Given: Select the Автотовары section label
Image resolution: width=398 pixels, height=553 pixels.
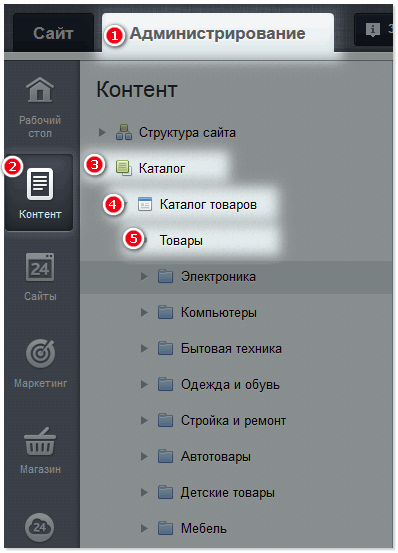Looking at the screenshot, I should coord(216,457).
